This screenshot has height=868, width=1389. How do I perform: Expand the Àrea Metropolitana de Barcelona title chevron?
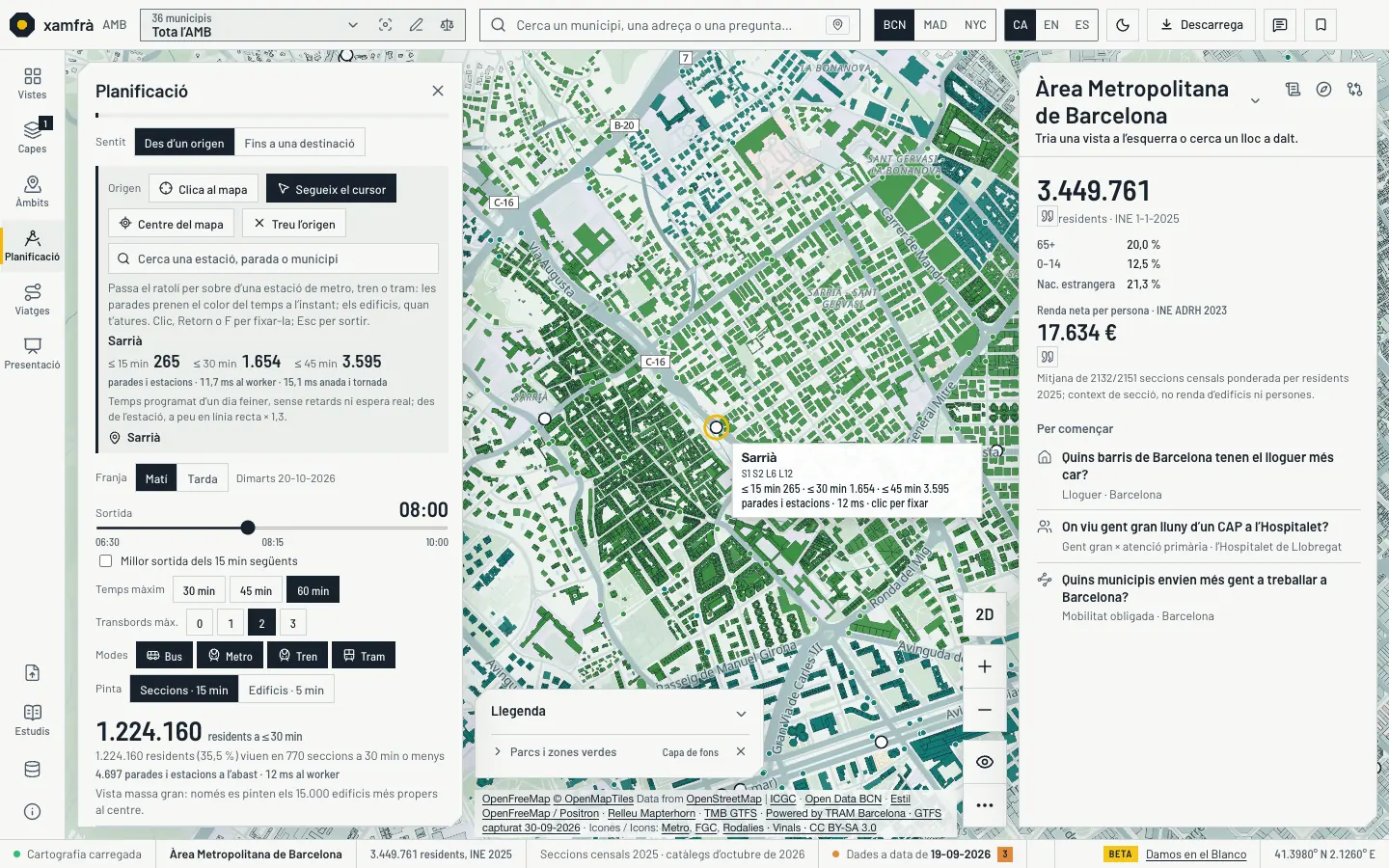click(1255, 101)
